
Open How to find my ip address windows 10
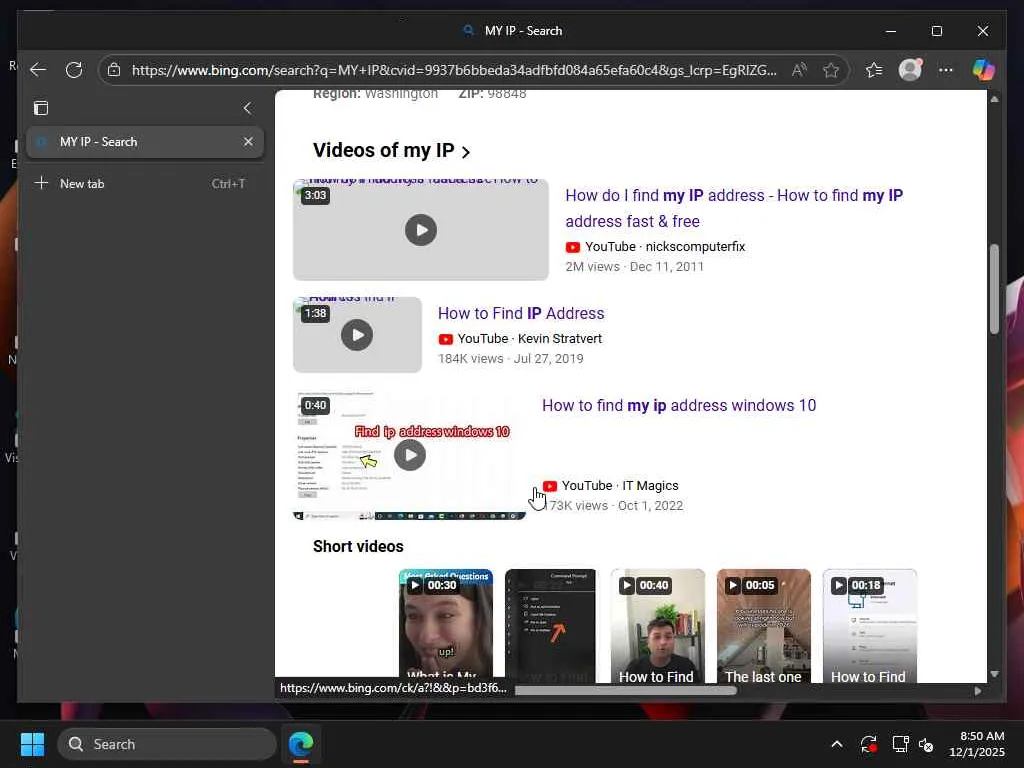point(679,406)
